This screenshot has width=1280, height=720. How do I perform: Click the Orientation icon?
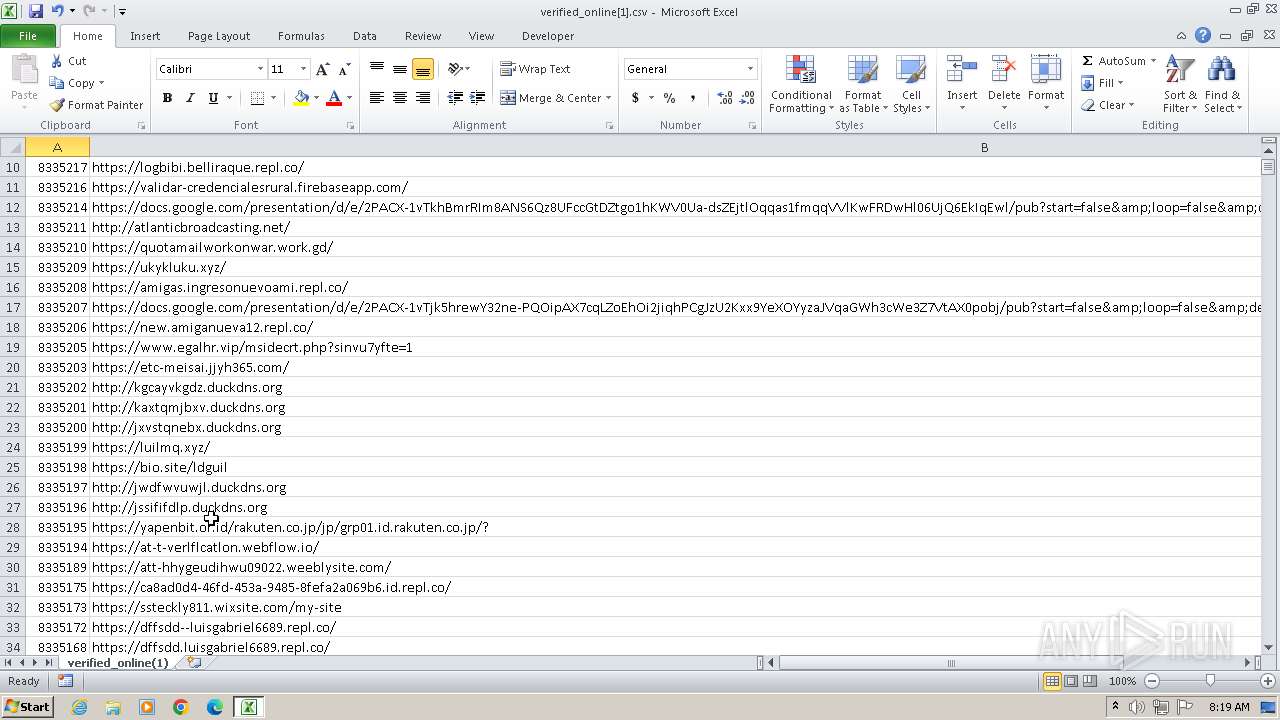[x=455, y=69]
